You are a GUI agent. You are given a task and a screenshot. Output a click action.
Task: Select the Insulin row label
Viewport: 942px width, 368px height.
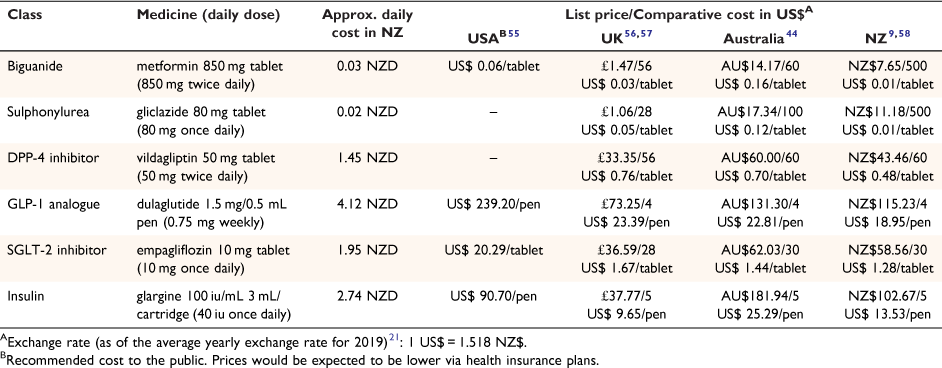tap(25, 296)
